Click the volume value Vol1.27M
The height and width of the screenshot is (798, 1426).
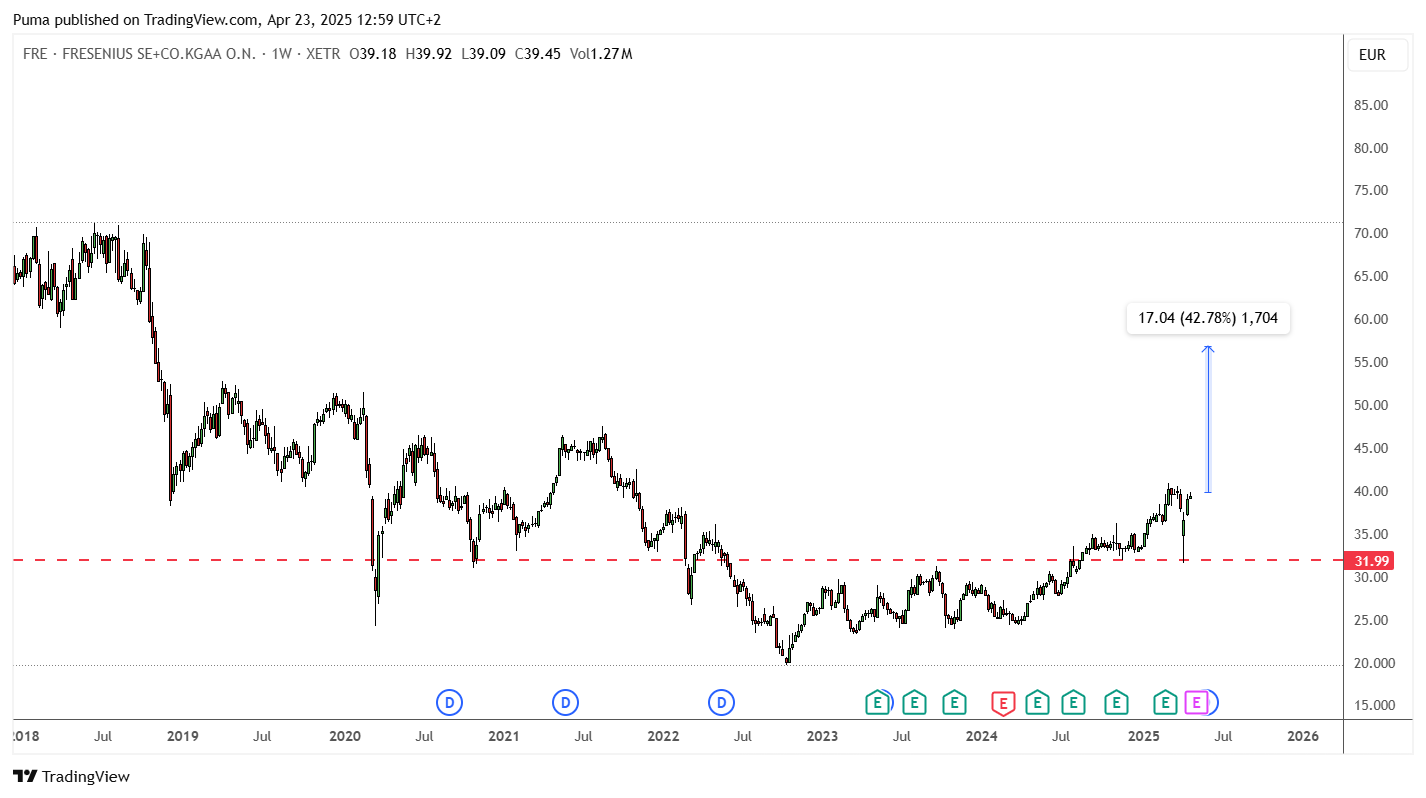click(601, 54)
